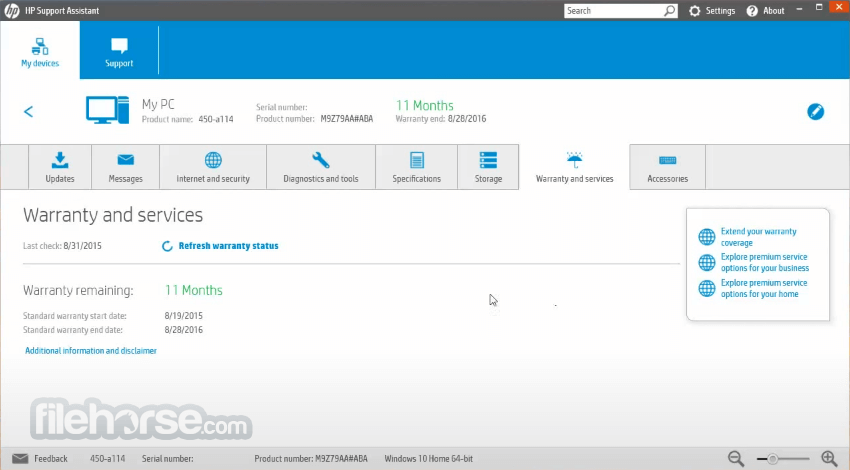This screenshot has height=470, width=850.
Task: Click the zoom slider handle
Action: pos(772,459)
